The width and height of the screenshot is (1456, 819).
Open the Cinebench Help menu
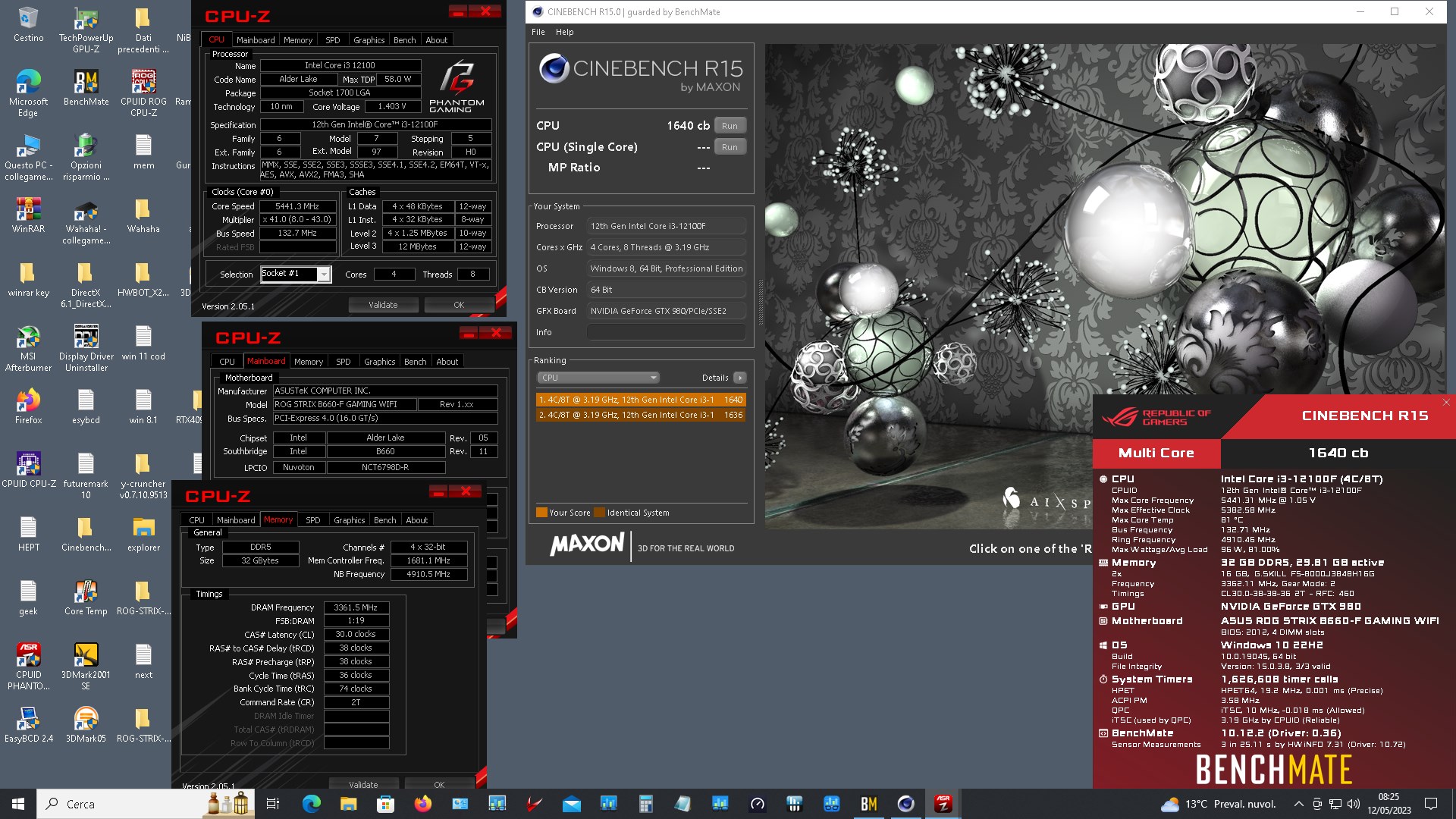click(564, 32)
